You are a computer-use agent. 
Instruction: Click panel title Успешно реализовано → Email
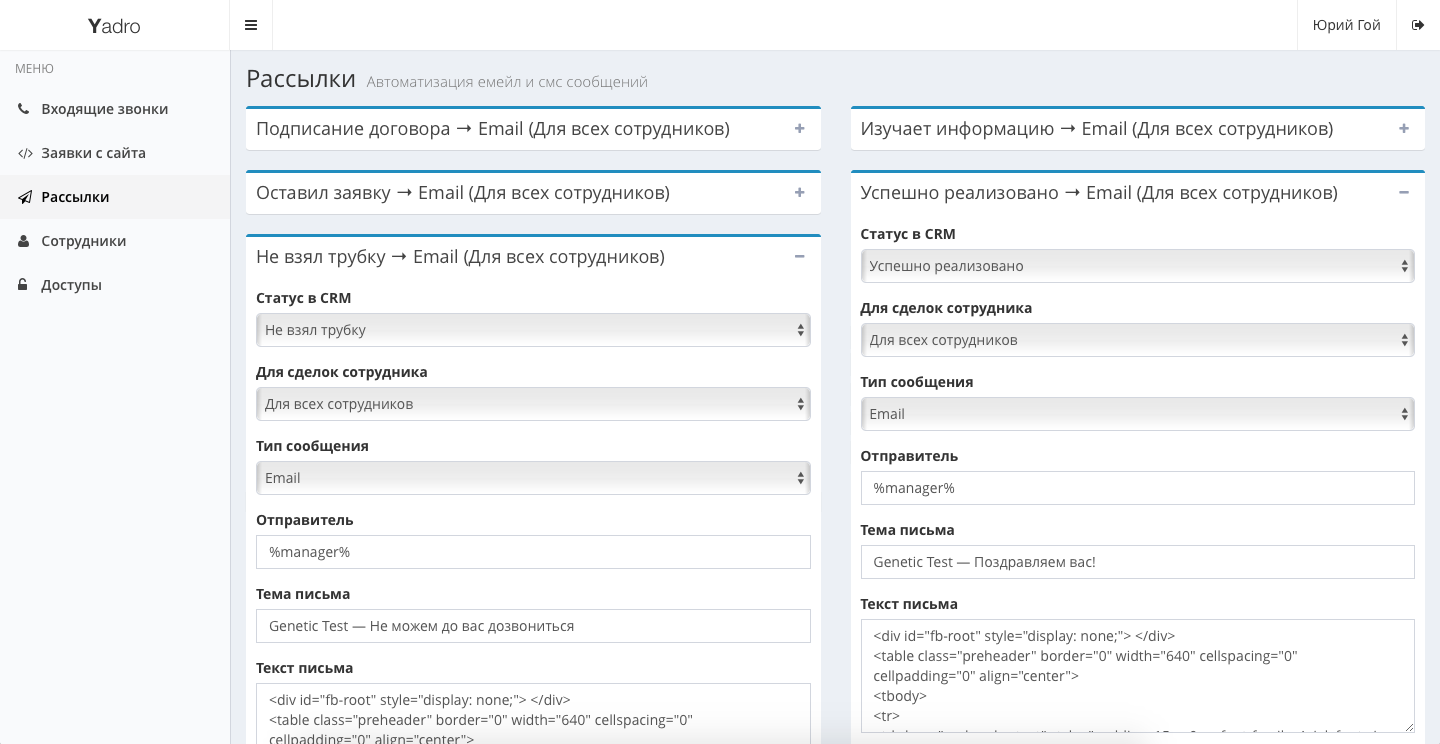(x=1099, y=193)
